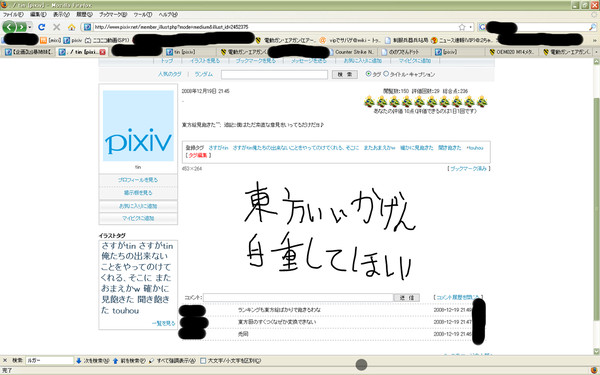Reload the page with the blue refresh icon

(x=42, y=27)
